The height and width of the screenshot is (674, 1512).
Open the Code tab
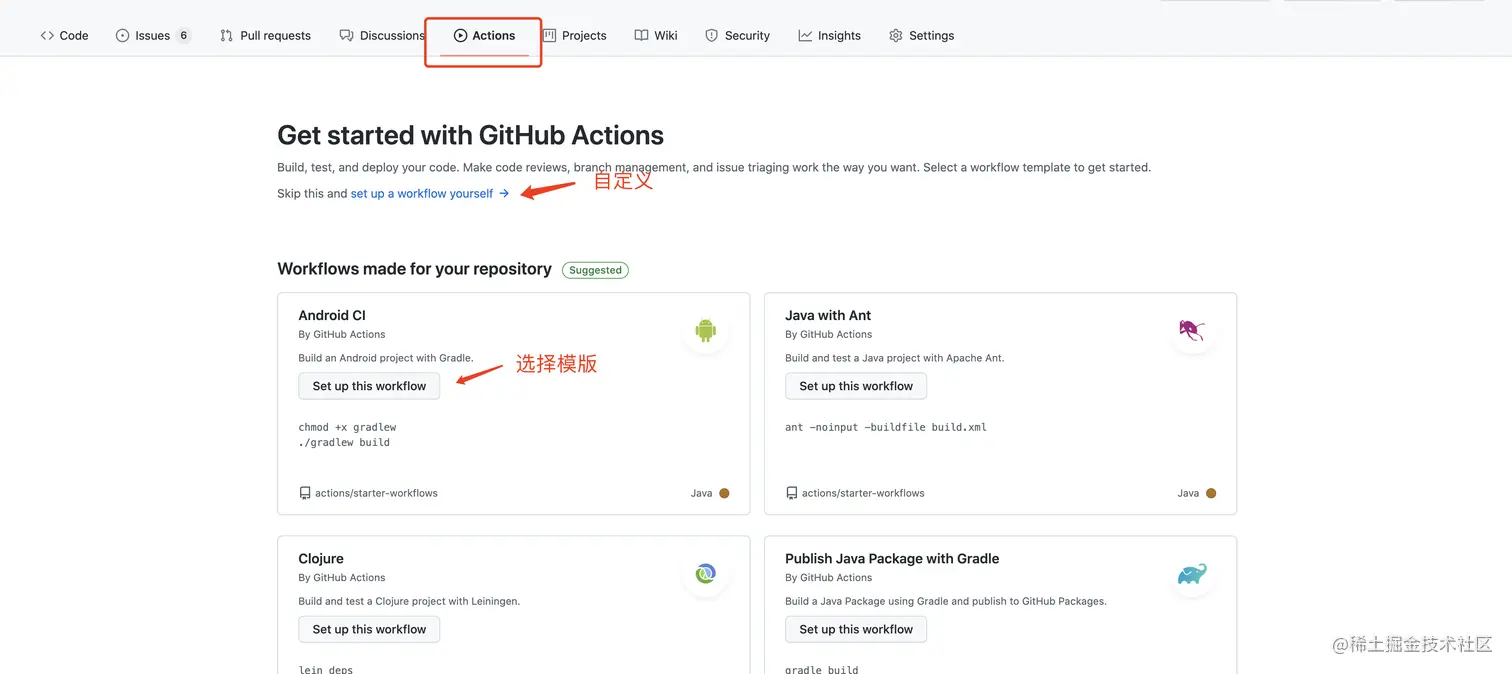tap(64, 35)
